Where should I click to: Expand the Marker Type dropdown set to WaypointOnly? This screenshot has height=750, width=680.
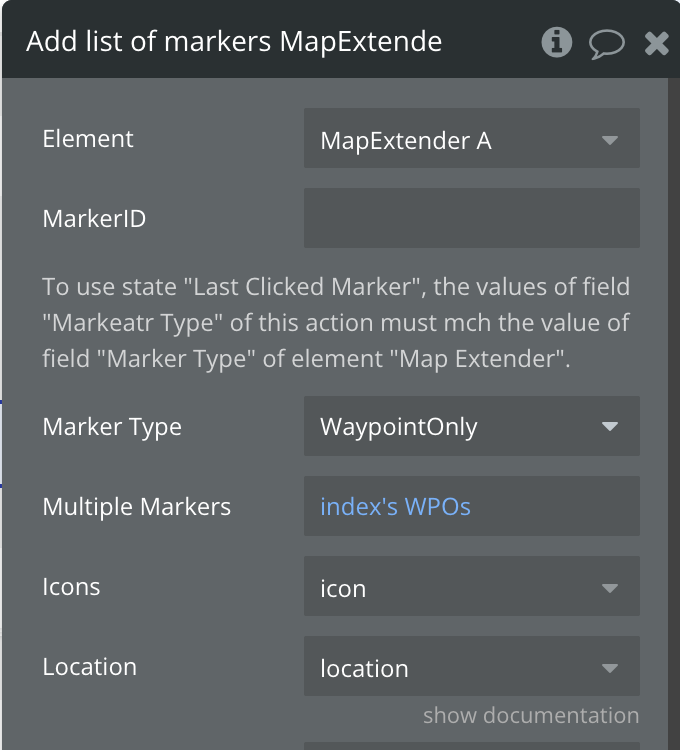coord(471,427)
